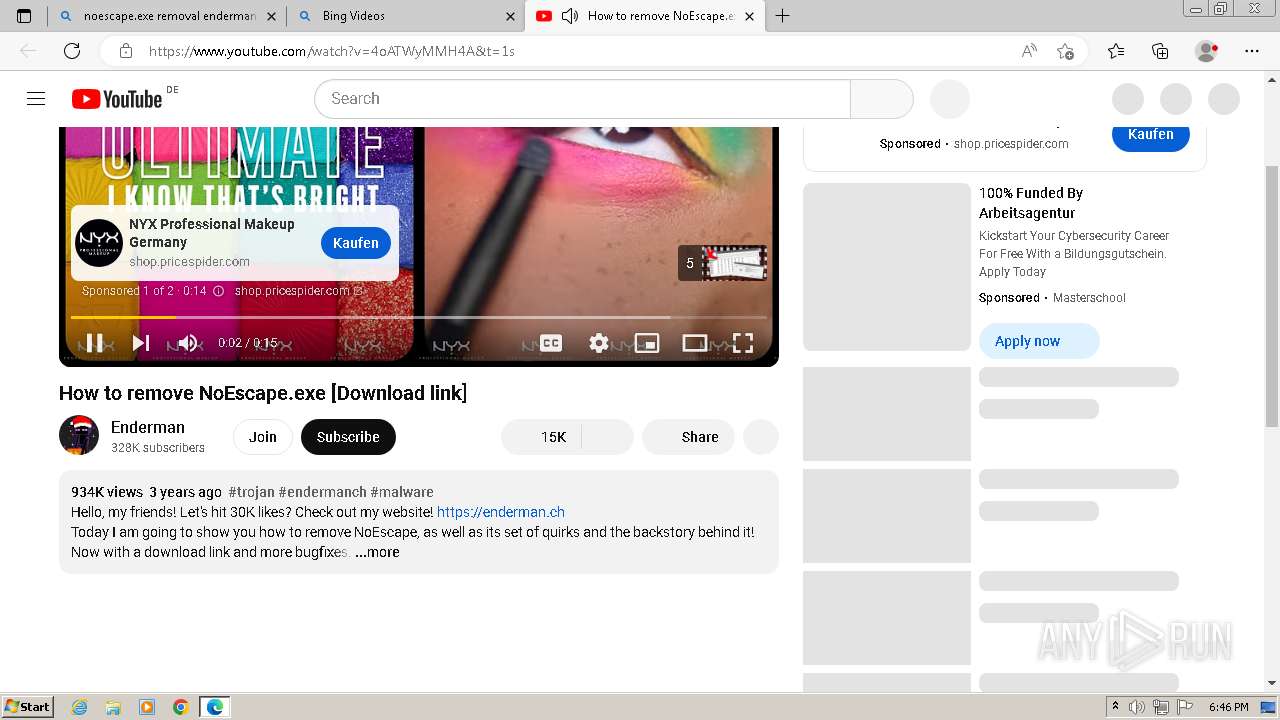Pause the video with the pause button
Image resolution: width=1280 pixels, height=720 pixels.
(95, 343)
